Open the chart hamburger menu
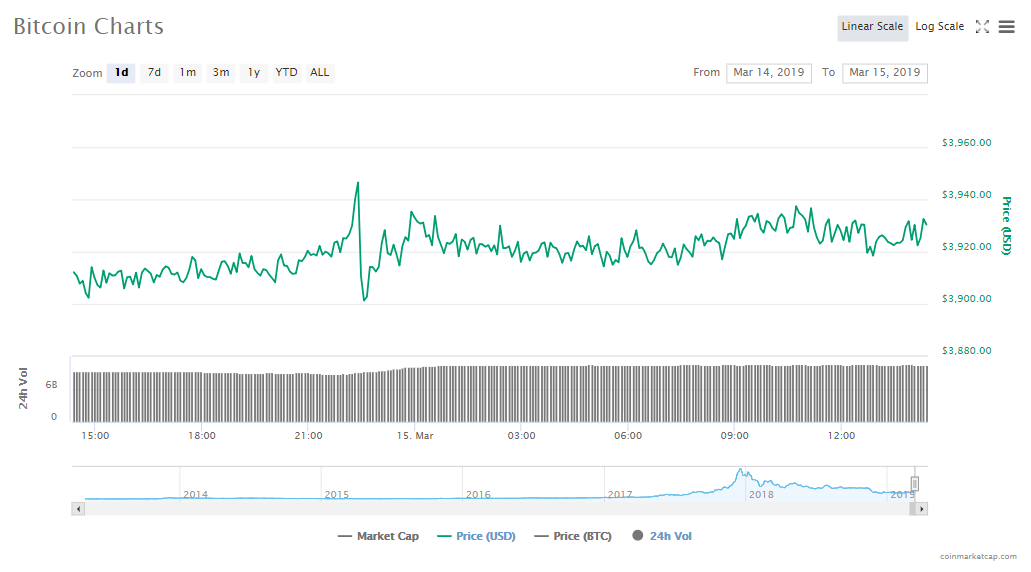This screenshot has height=572, width=1031. (x=1006, y=27)
